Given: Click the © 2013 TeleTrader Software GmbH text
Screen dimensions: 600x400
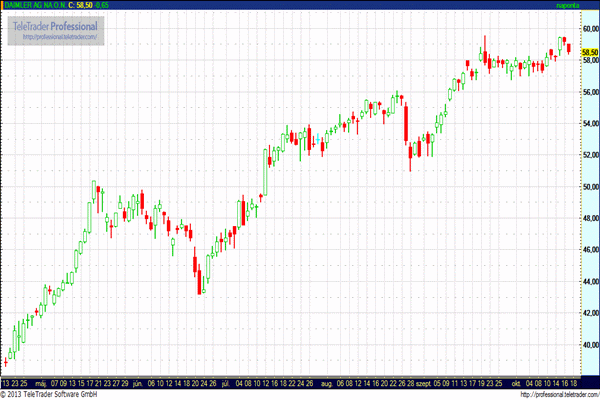Looking at the screenshot, I should tap(50, 394).
